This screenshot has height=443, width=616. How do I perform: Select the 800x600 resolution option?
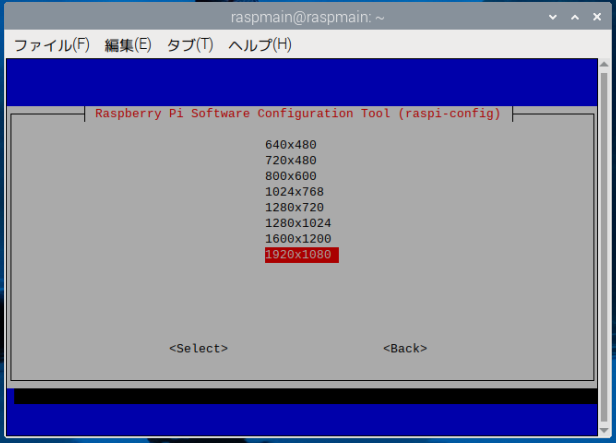pyautogui.click(x=291, y=176)
